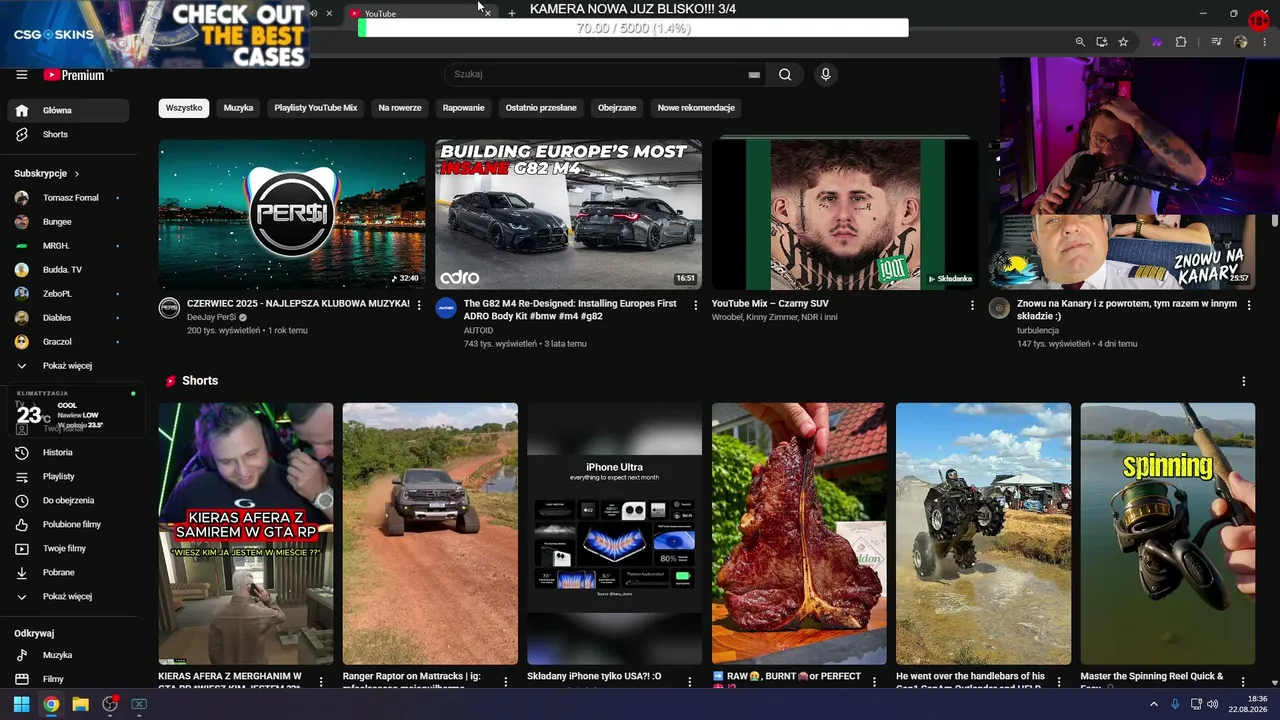Click the search magnifier button

point(785,74)
